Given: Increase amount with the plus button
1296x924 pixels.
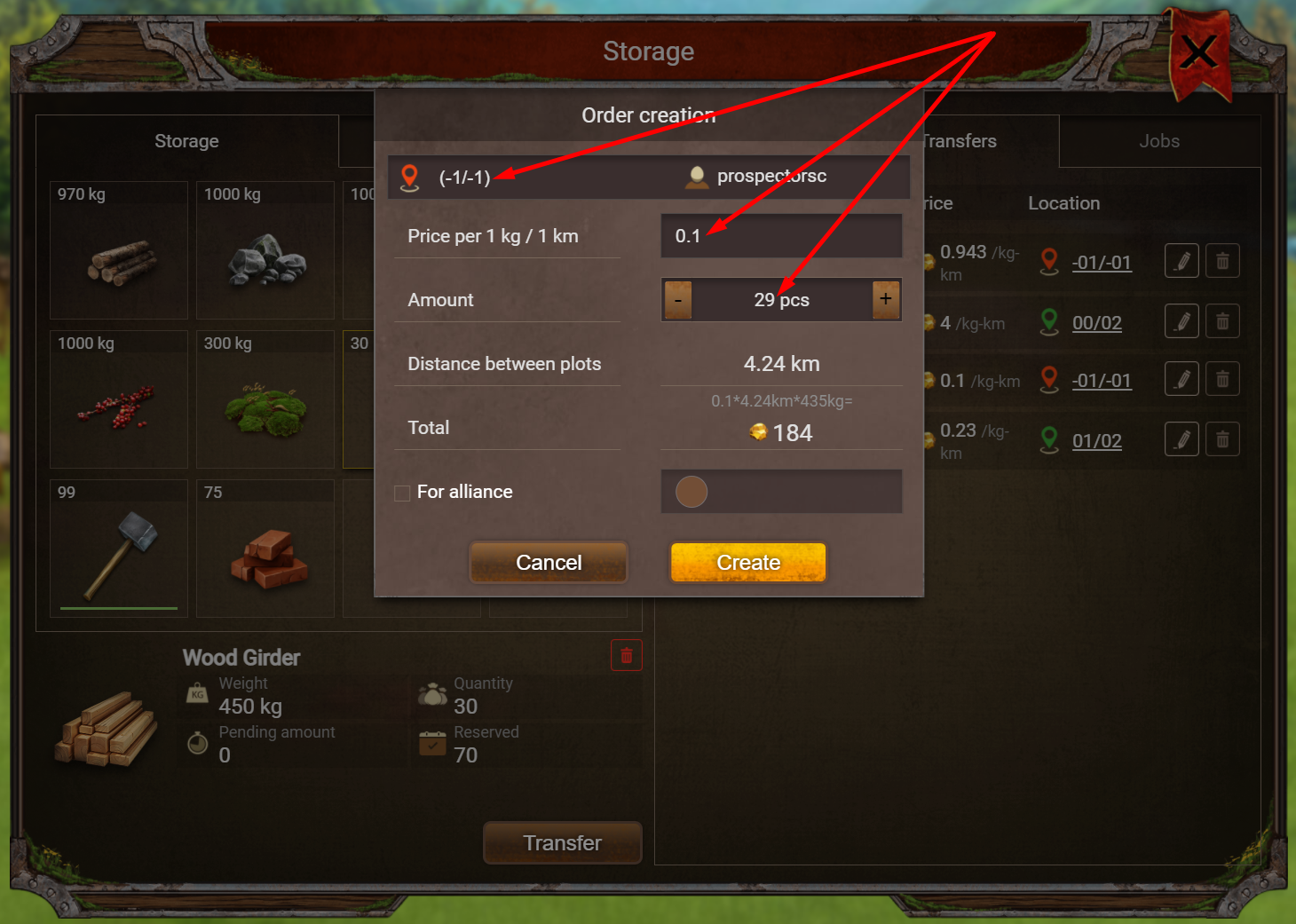Looking at the screenshot, I should [886, 300].
